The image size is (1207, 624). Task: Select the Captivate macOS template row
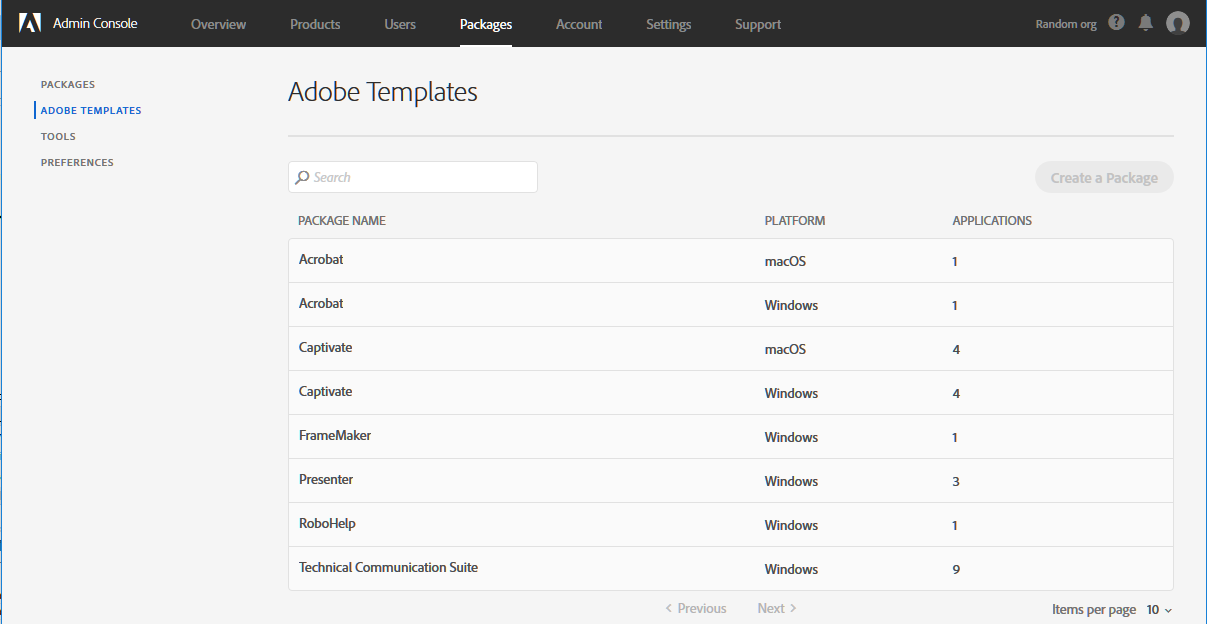coord(730,349)
